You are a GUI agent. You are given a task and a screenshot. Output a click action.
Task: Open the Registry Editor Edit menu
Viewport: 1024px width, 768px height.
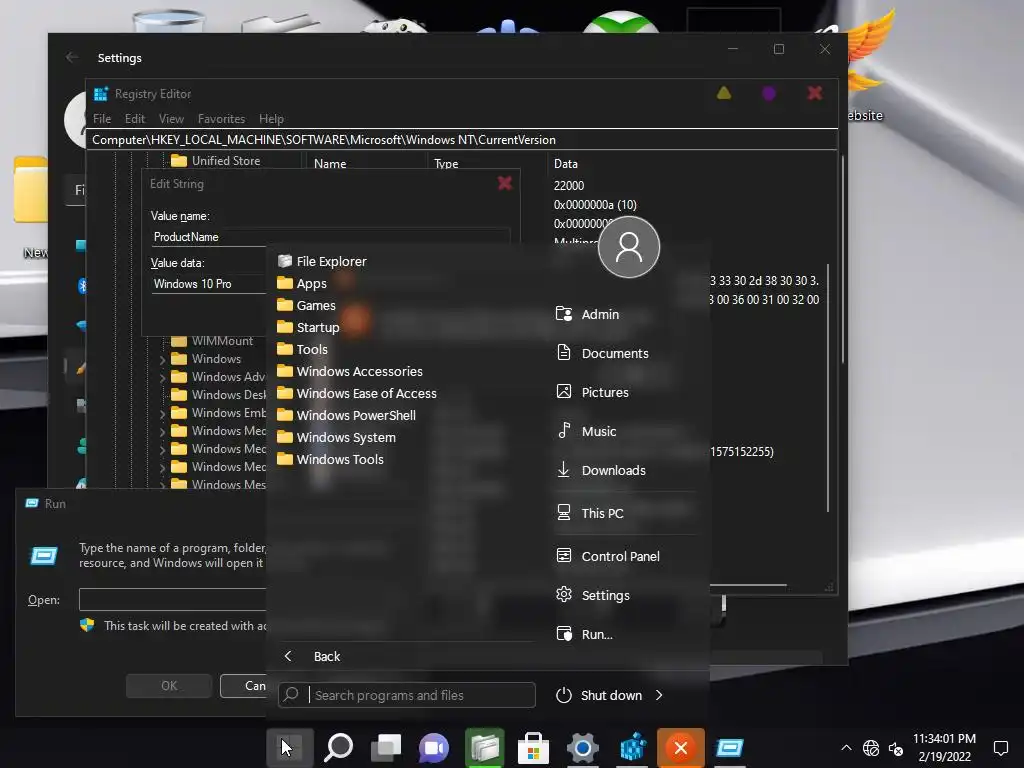click(135, 119)
